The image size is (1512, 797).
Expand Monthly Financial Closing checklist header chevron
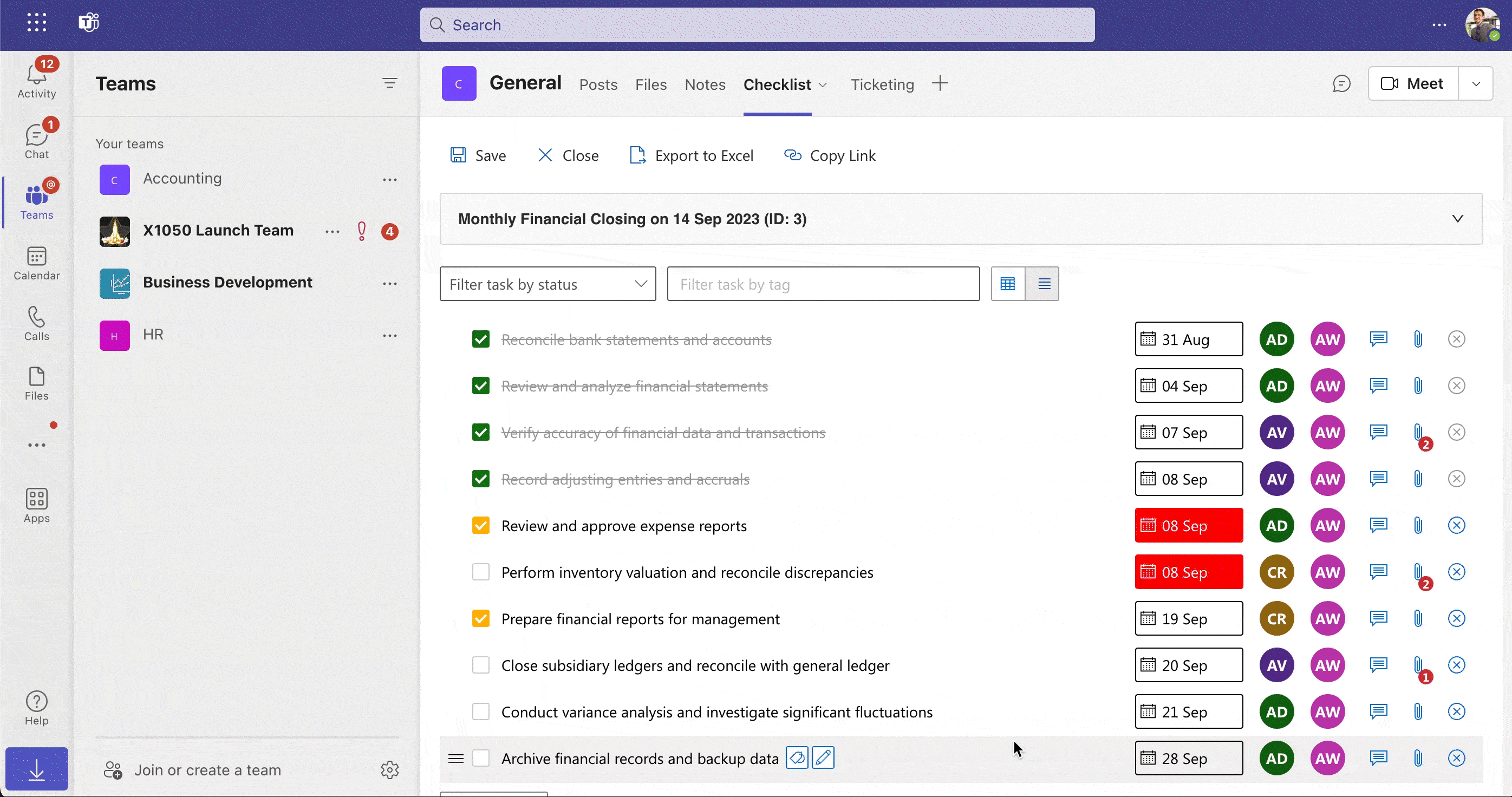(x=1457, y=219)
